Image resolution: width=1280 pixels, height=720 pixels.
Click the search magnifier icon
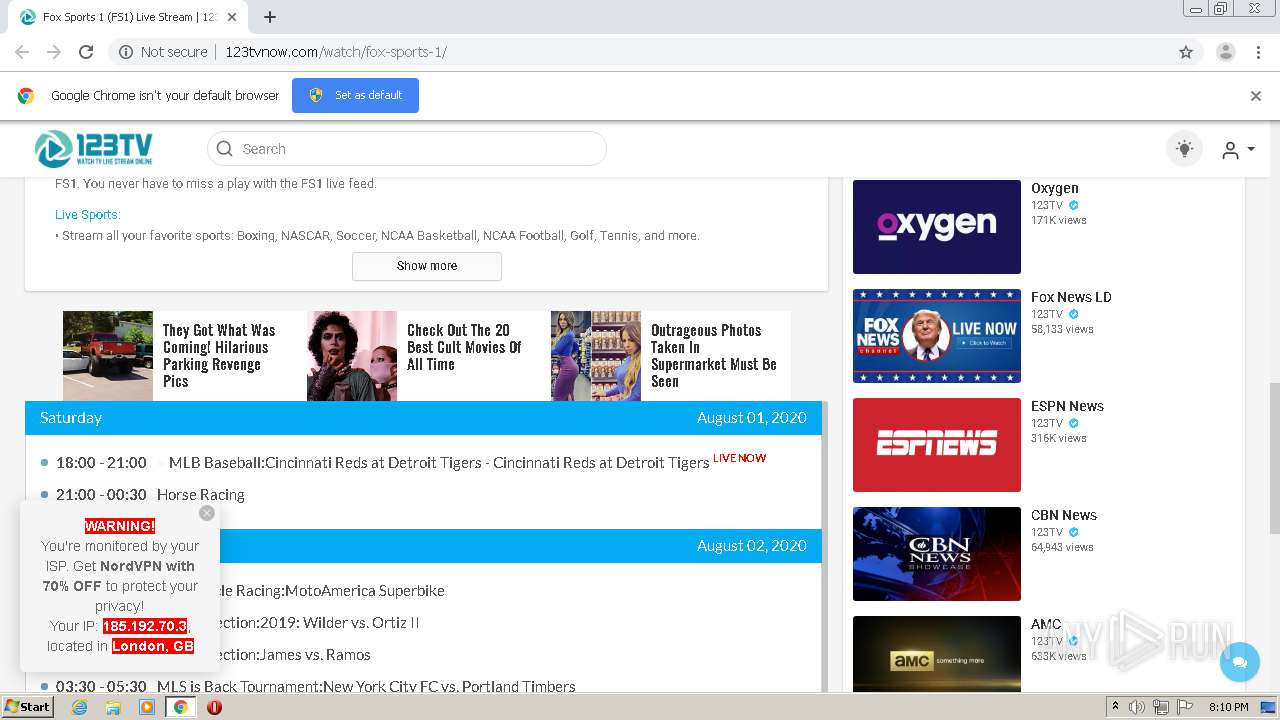point(225,149)
